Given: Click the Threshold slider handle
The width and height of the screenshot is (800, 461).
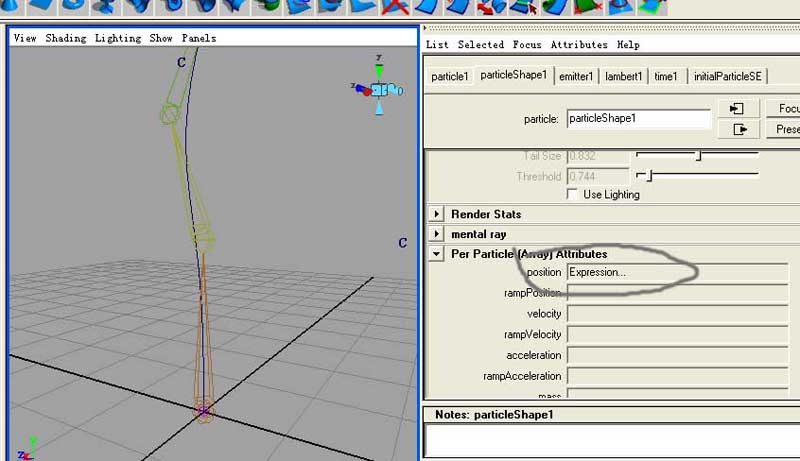Looking at the screenshot, I should point(649,176).
